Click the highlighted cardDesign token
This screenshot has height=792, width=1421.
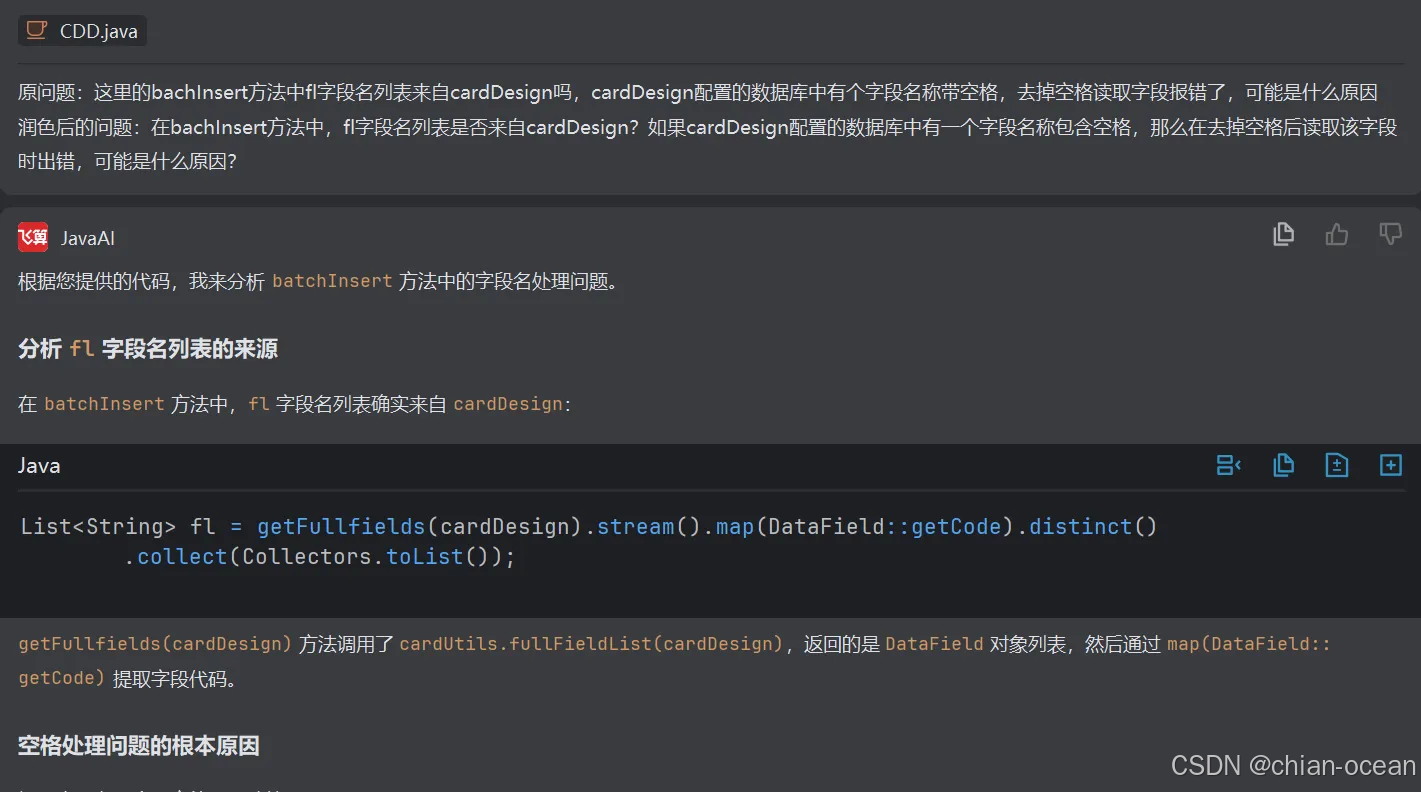click(508, 403)
